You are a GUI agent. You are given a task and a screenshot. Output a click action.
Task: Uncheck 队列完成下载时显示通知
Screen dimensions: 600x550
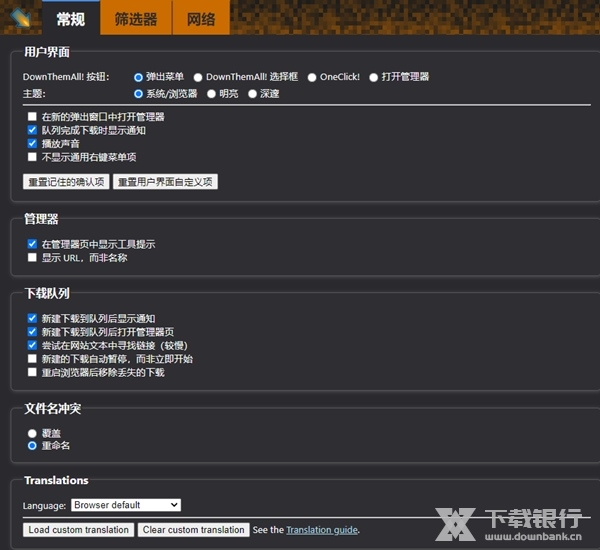32,130
